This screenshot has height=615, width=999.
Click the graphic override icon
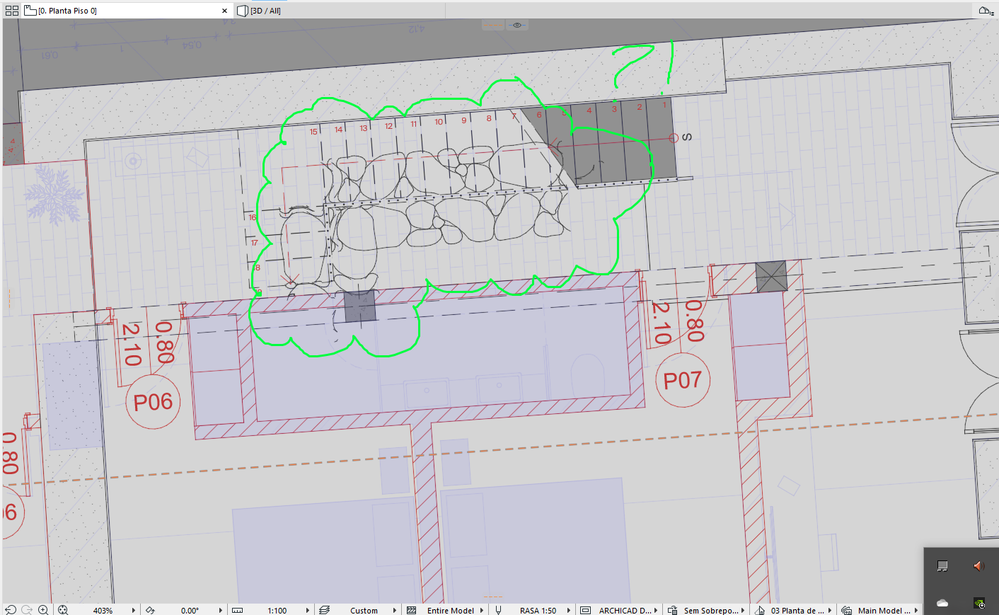672,611
